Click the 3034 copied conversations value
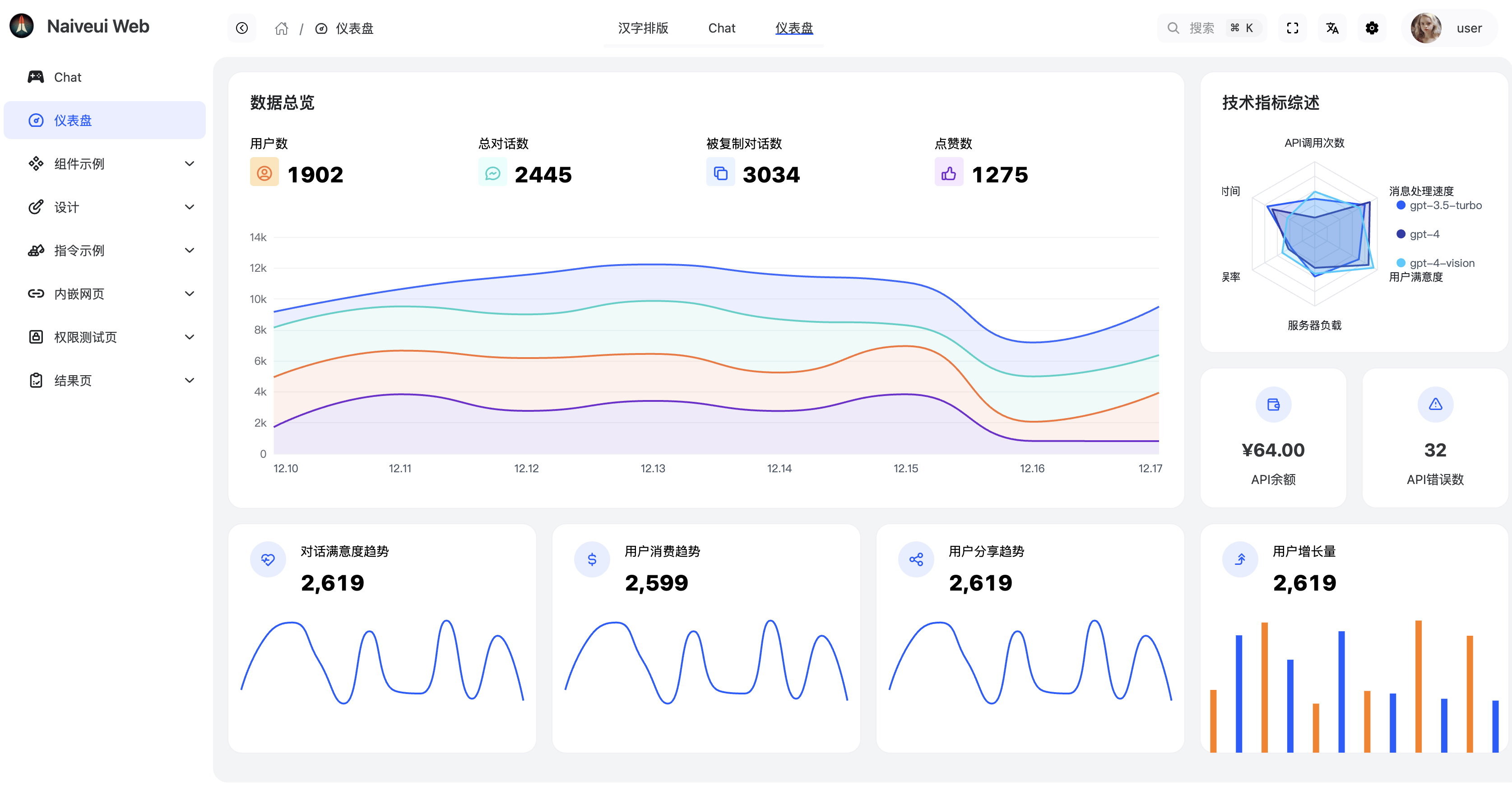Image resolution: width=1512 pixels, height=810 pixels. click(771, 174)
